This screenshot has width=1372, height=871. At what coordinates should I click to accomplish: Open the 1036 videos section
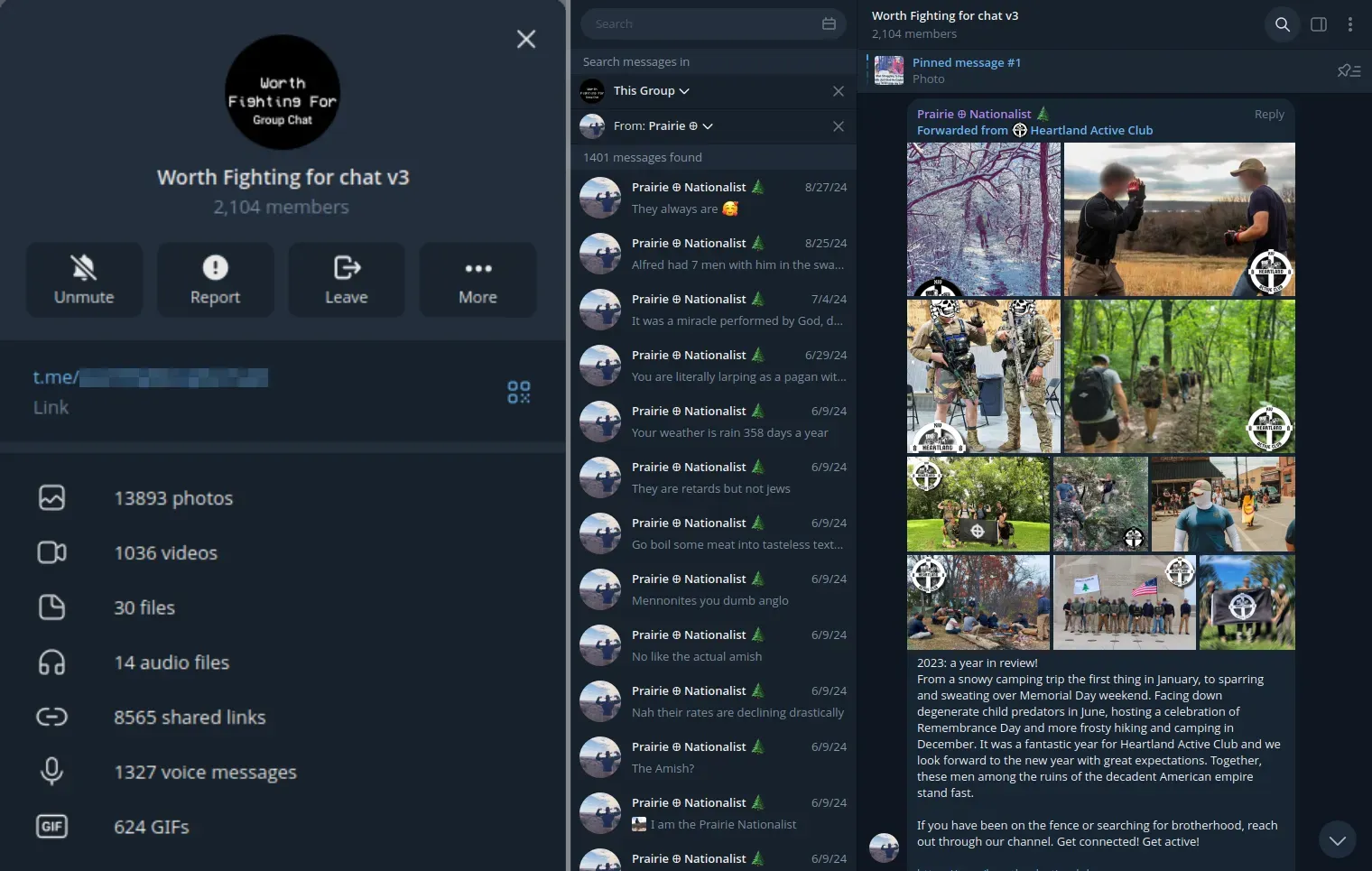click(166, 552)
